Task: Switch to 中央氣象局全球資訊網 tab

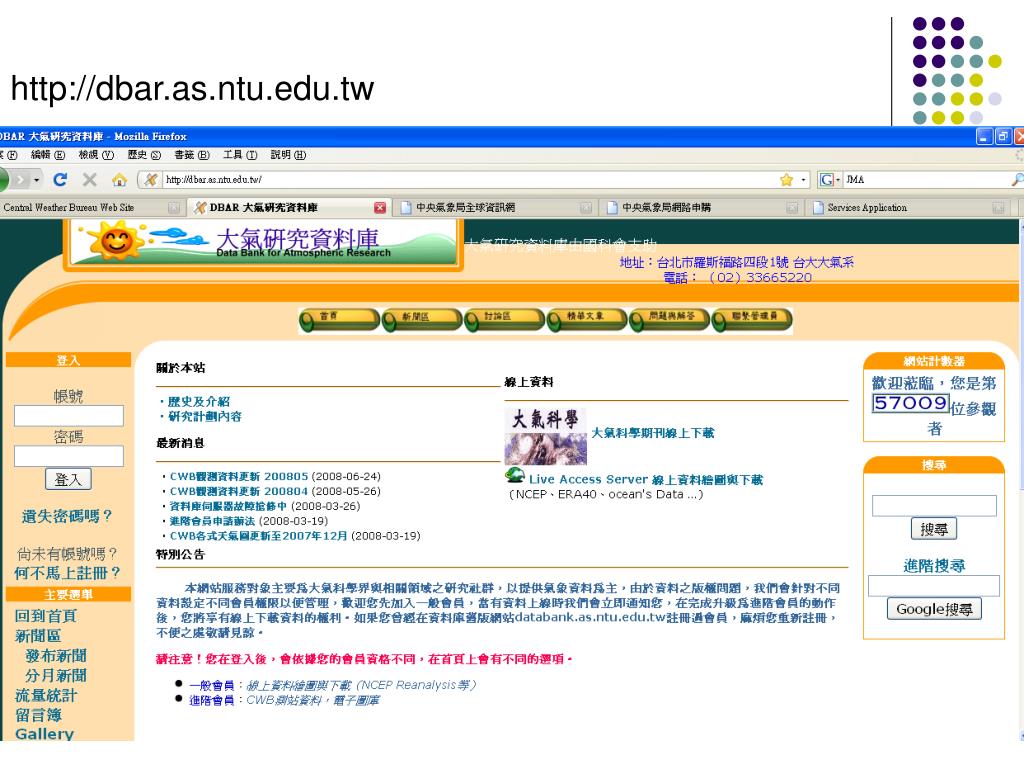Action: pyautogui.click(x=494, y=208)
